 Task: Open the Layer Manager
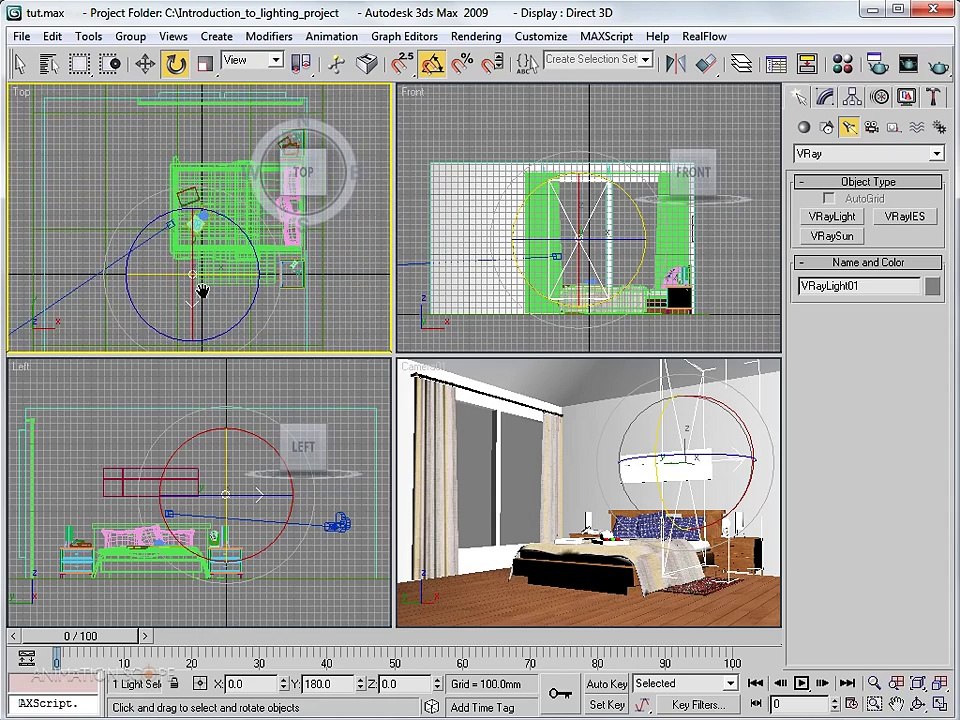[741, 64]
